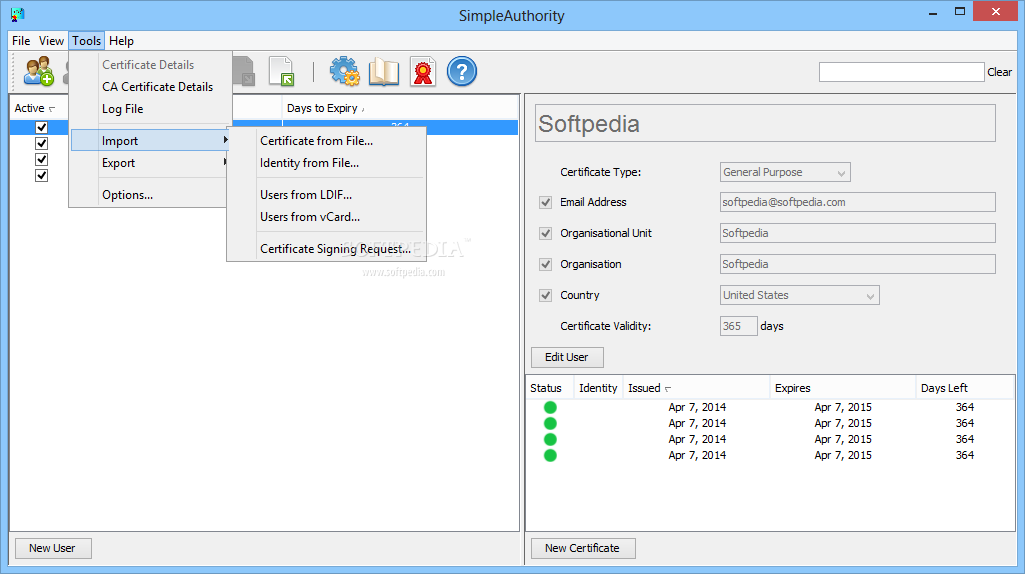The height and width of the screenshot is (574, 1025).
Task: Click the green status dot in last certificate row
Action: click(550, 455)
